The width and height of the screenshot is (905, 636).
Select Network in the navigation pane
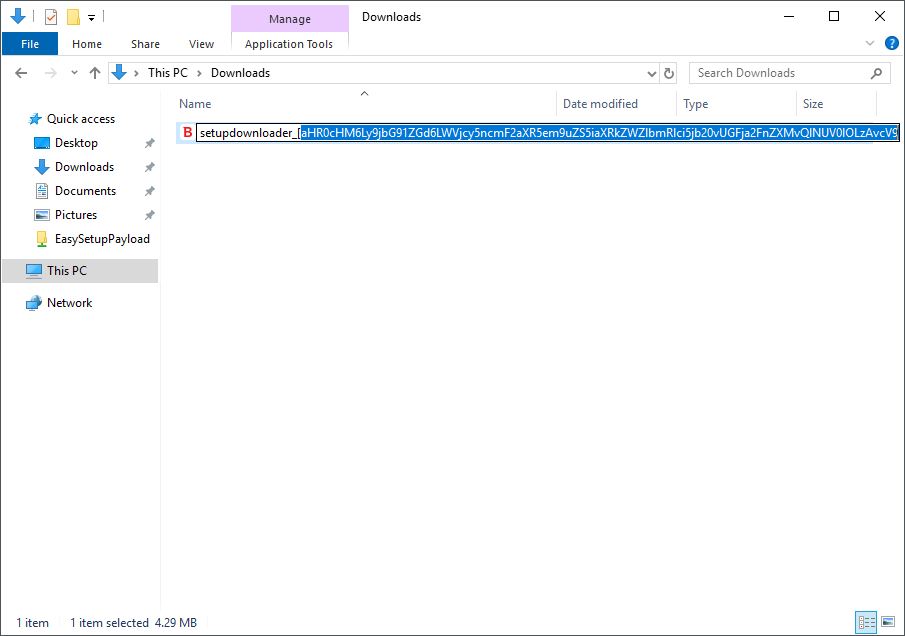(x=68, y=302)
